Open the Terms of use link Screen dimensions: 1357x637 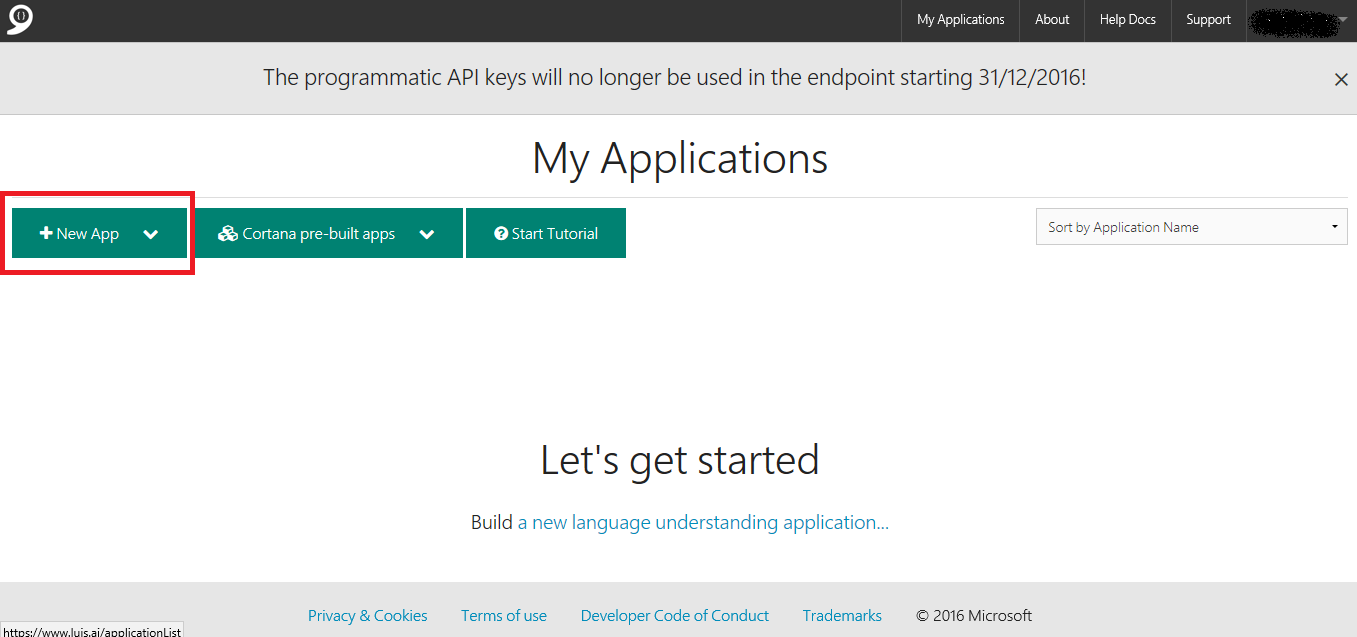[x=504, y=616]
